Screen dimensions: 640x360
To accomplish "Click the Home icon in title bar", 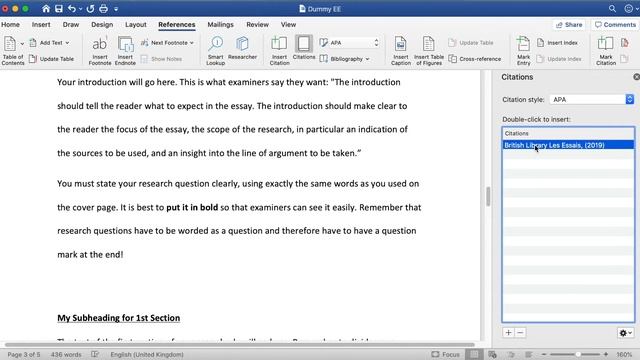I will [x=46, y=9].
